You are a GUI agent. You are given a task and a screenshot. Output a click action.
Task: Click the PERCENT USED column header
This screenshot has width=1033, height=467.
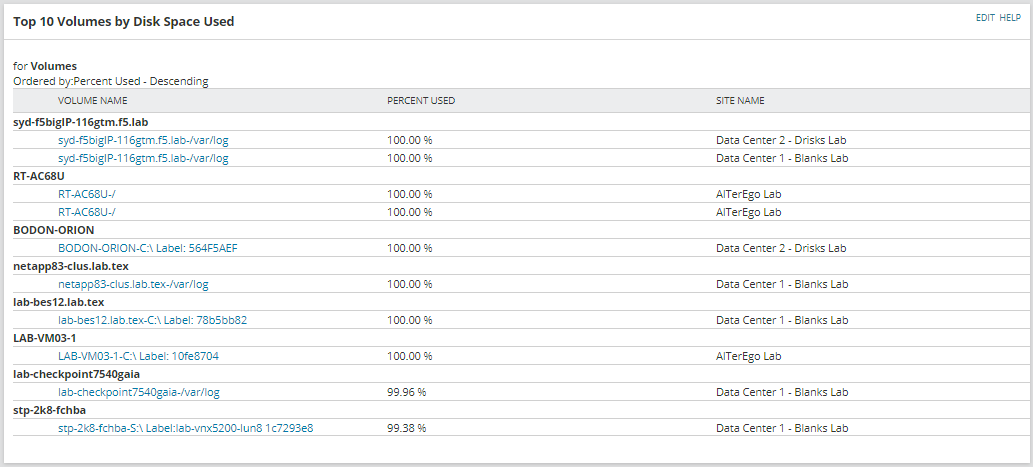coord(421,101)
